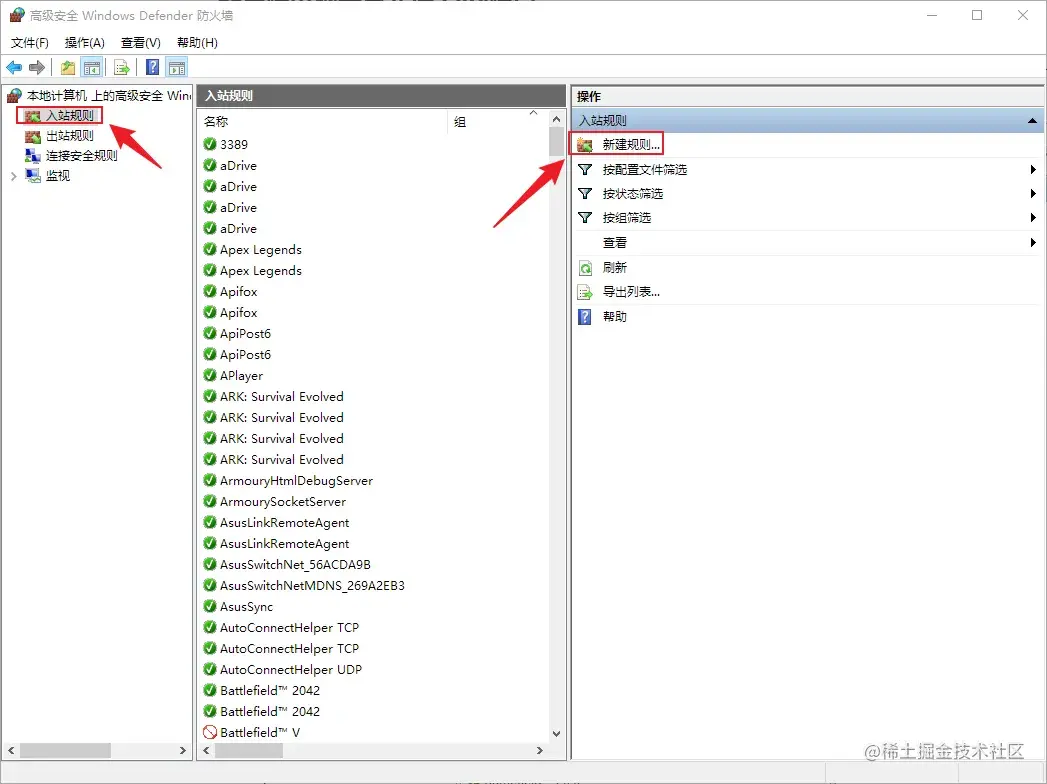Click the green check next to APlayer rule
This screenshot has height=784, width=1047.
[x=210, y=375]
